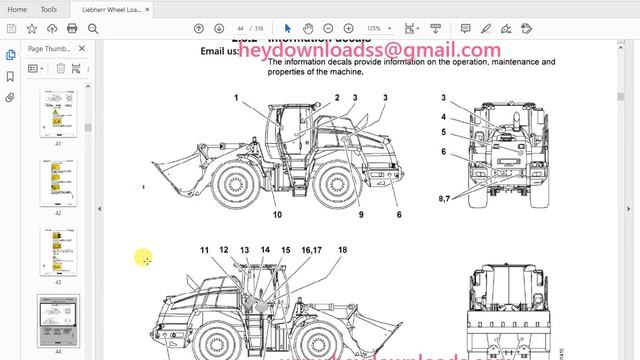Go to the next page with the down arrow

219,29
